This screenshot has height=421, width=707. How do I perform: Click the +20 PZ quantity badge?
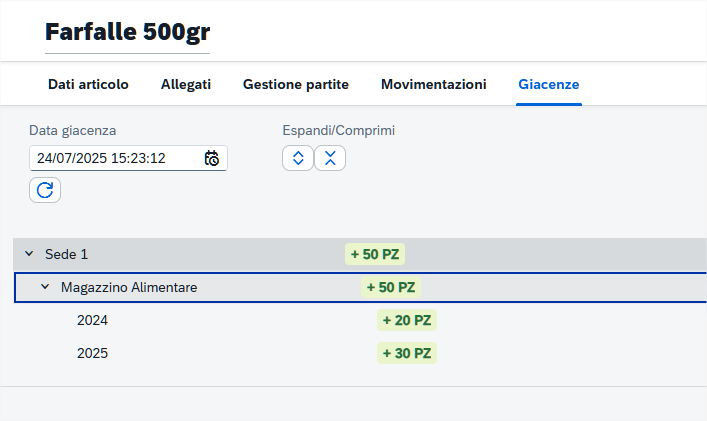click(407, 320)
